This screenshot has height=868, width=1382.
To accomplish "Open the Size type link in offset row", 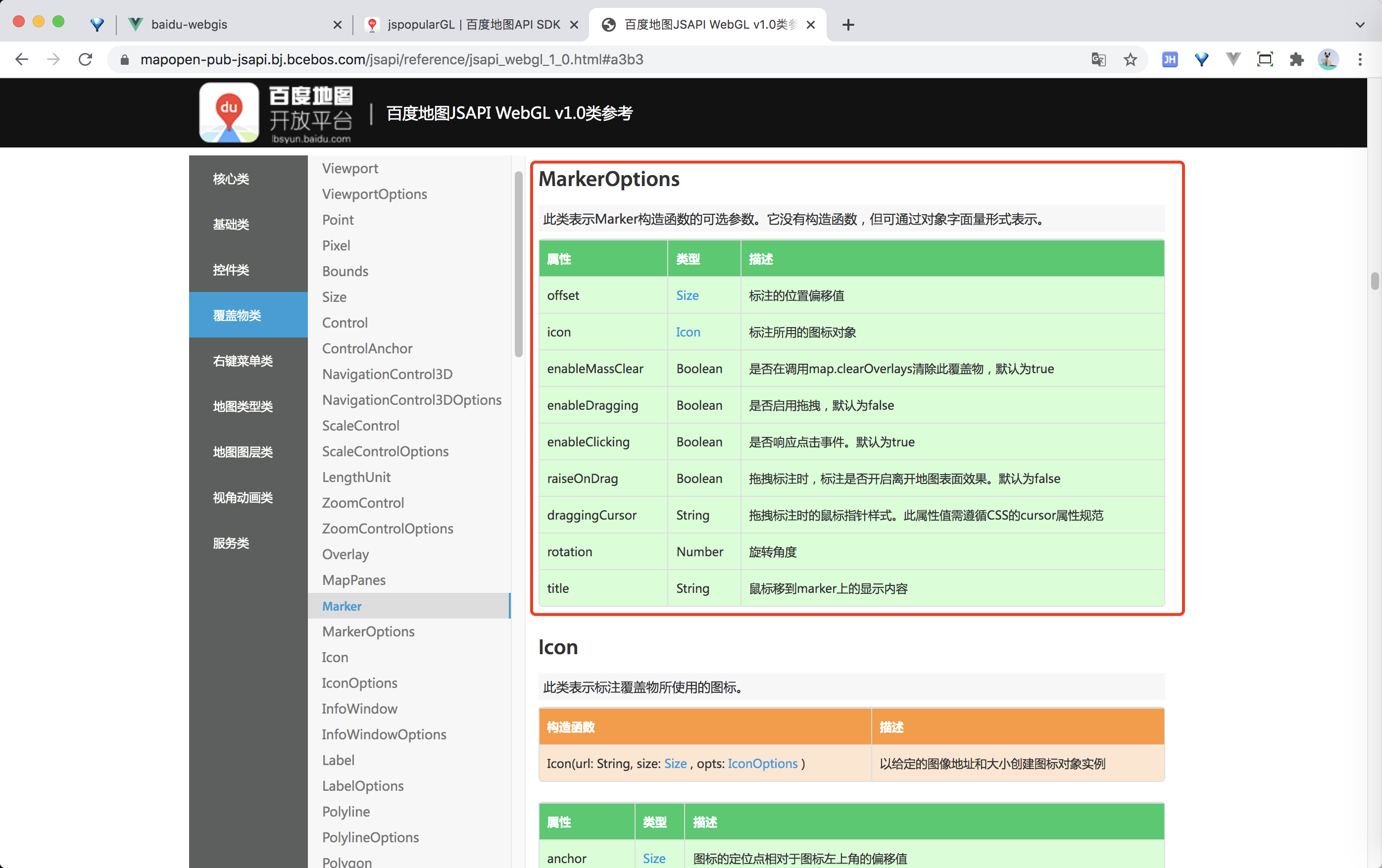I will (x=687, y=295).
